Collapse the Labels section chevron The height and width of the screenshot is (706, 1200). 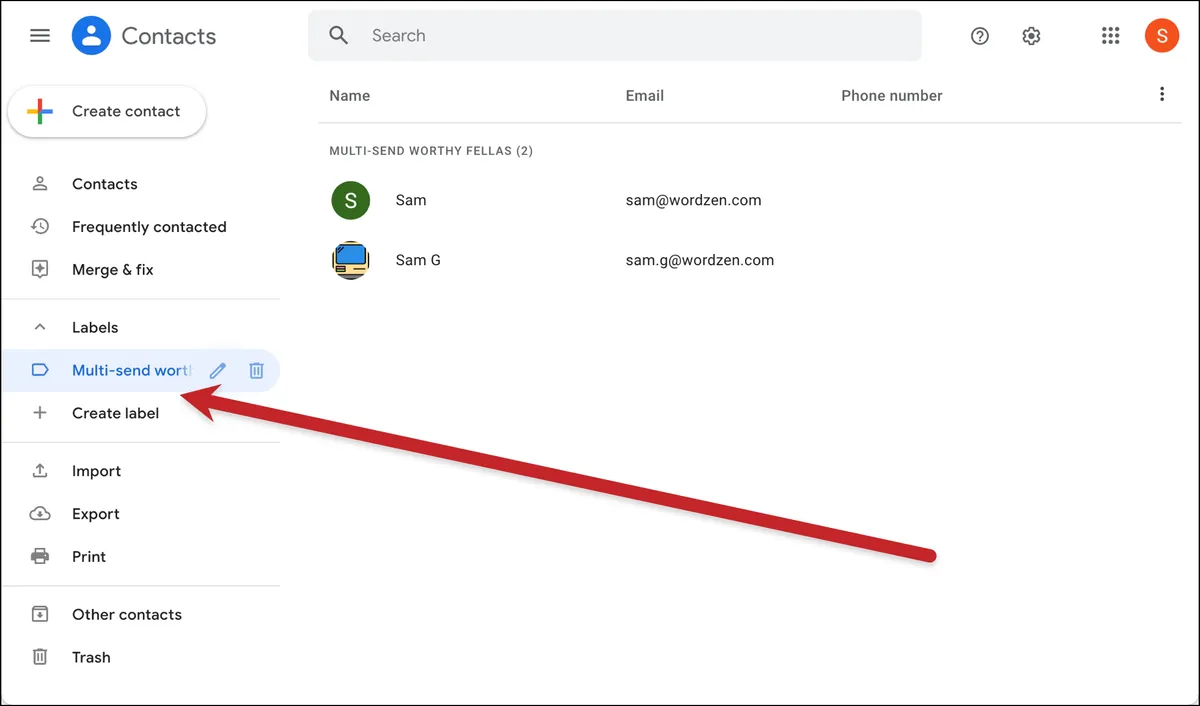click(40, 327)
